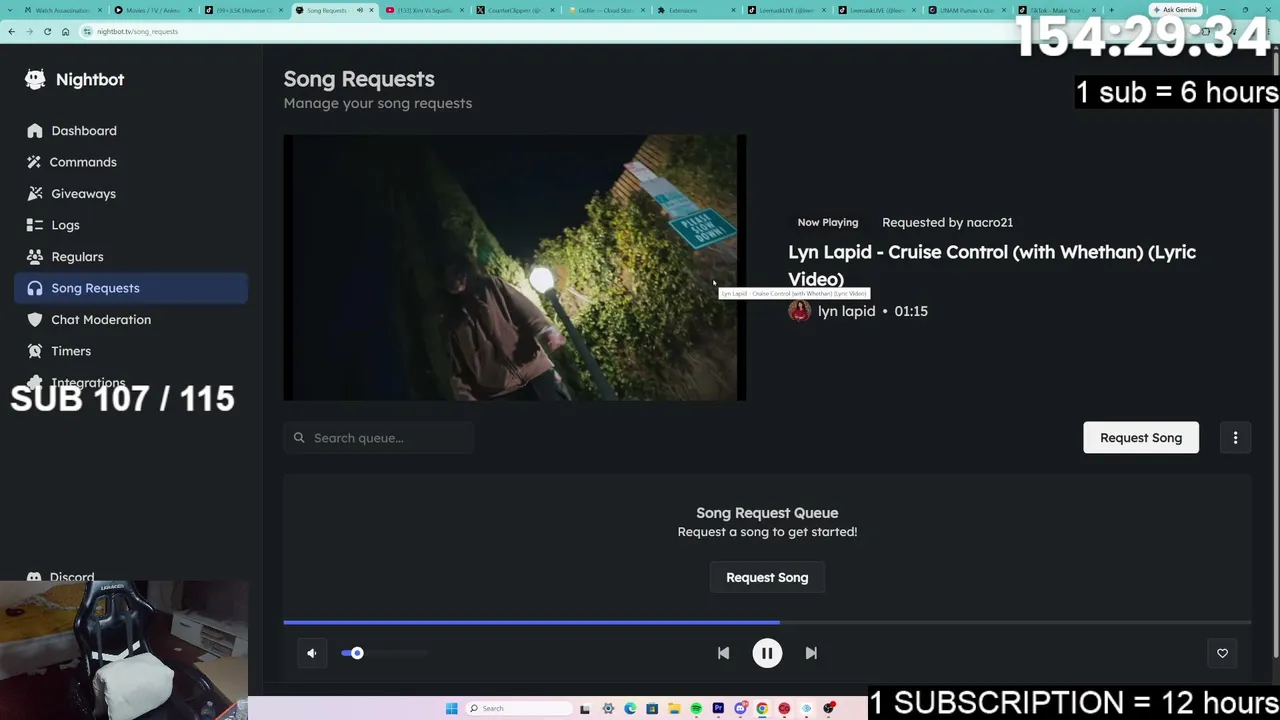Open Spotify from the taskbar
Image resolution: width=1280 pixels, height=720 pixels.
coord(696,709)
